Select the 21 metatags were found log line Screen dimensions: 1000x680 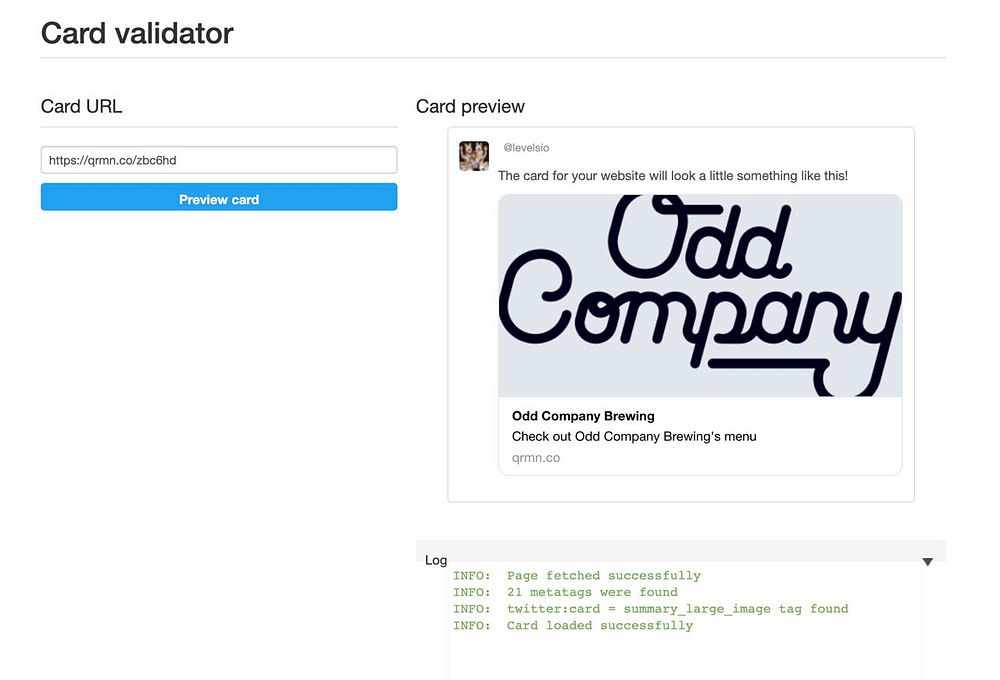pos(565,592)
